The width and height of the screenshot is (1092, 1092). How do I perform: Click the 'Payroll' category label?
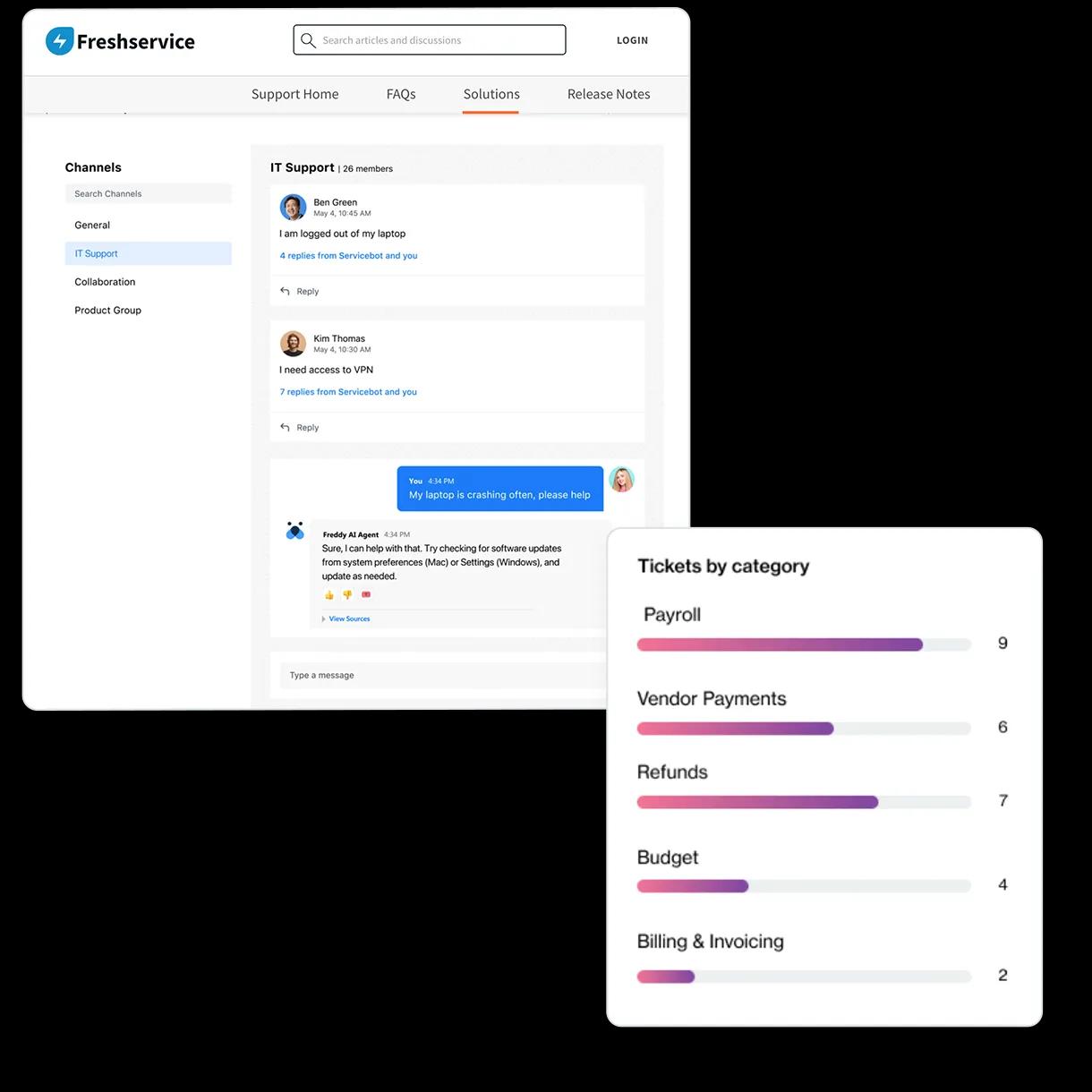pyautogui.click(x=672, y=615)
